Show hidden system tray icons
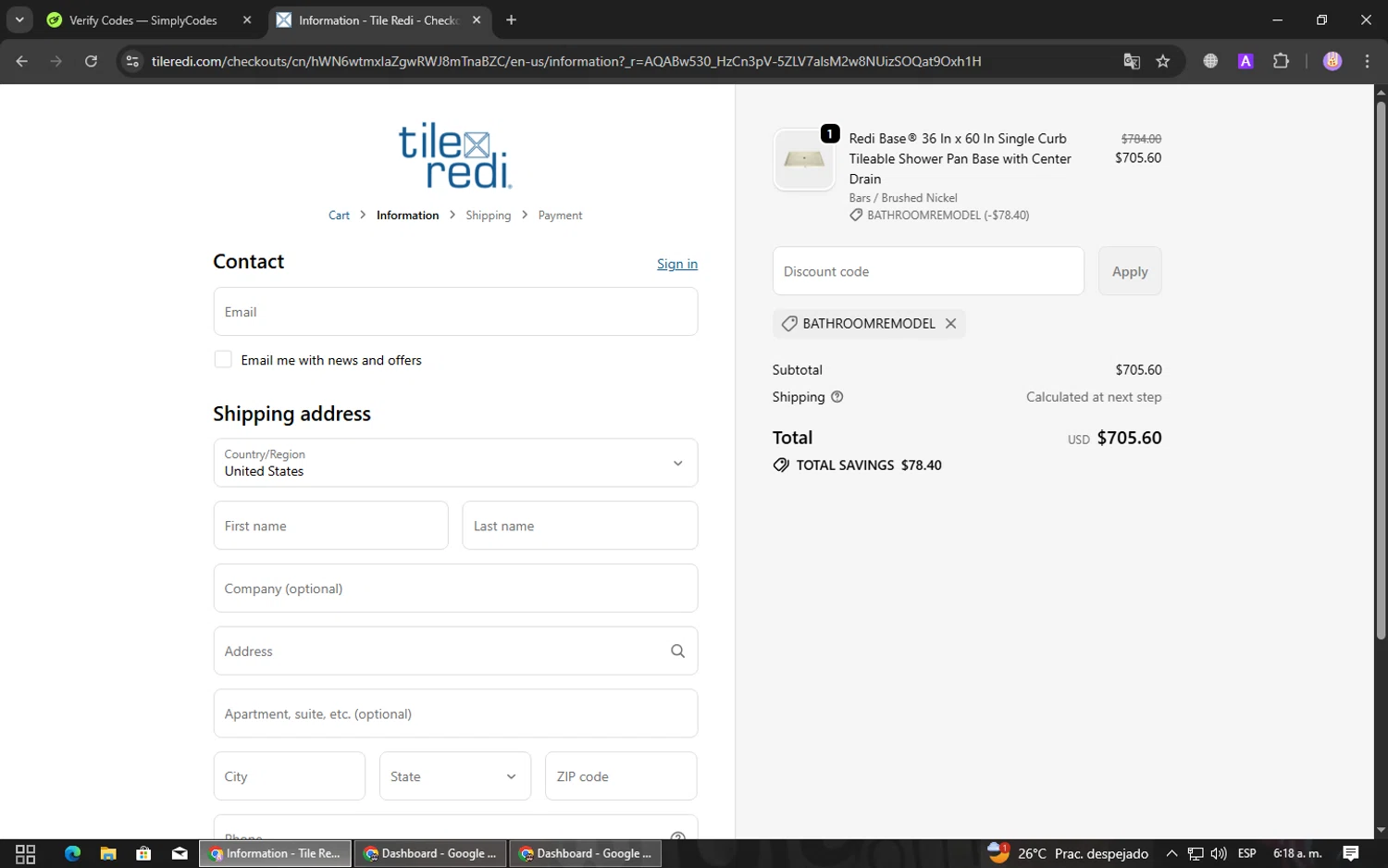Image resolution: width=1388 pixels, height=868 pixels. (1171, 853)
